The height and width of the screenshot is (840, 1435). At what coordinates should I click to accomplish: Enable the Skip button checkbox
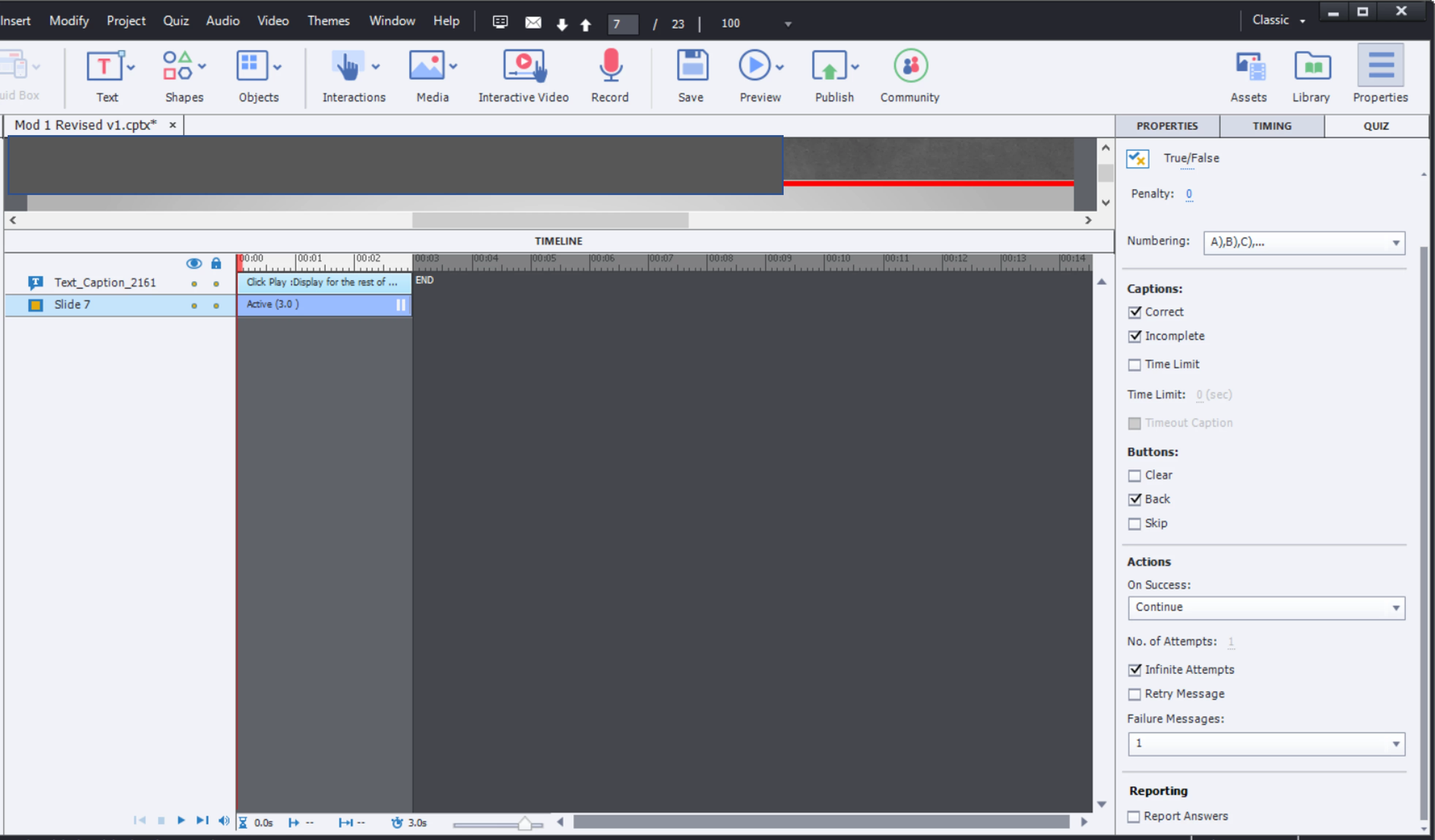coord(1134,524)
